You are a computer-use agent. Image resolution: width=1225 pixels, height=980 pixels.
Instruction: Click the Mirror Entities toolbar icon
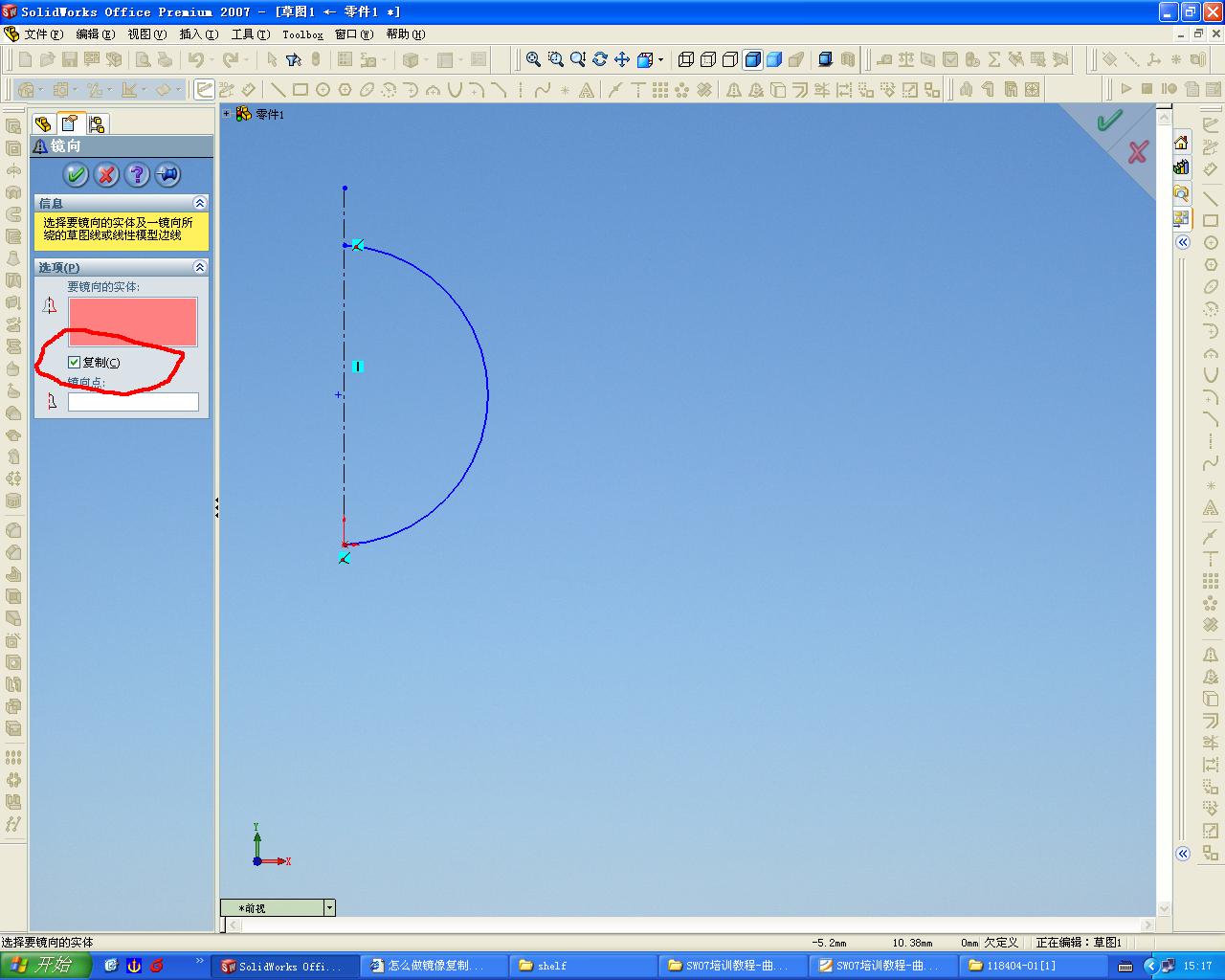pos(734,90)
